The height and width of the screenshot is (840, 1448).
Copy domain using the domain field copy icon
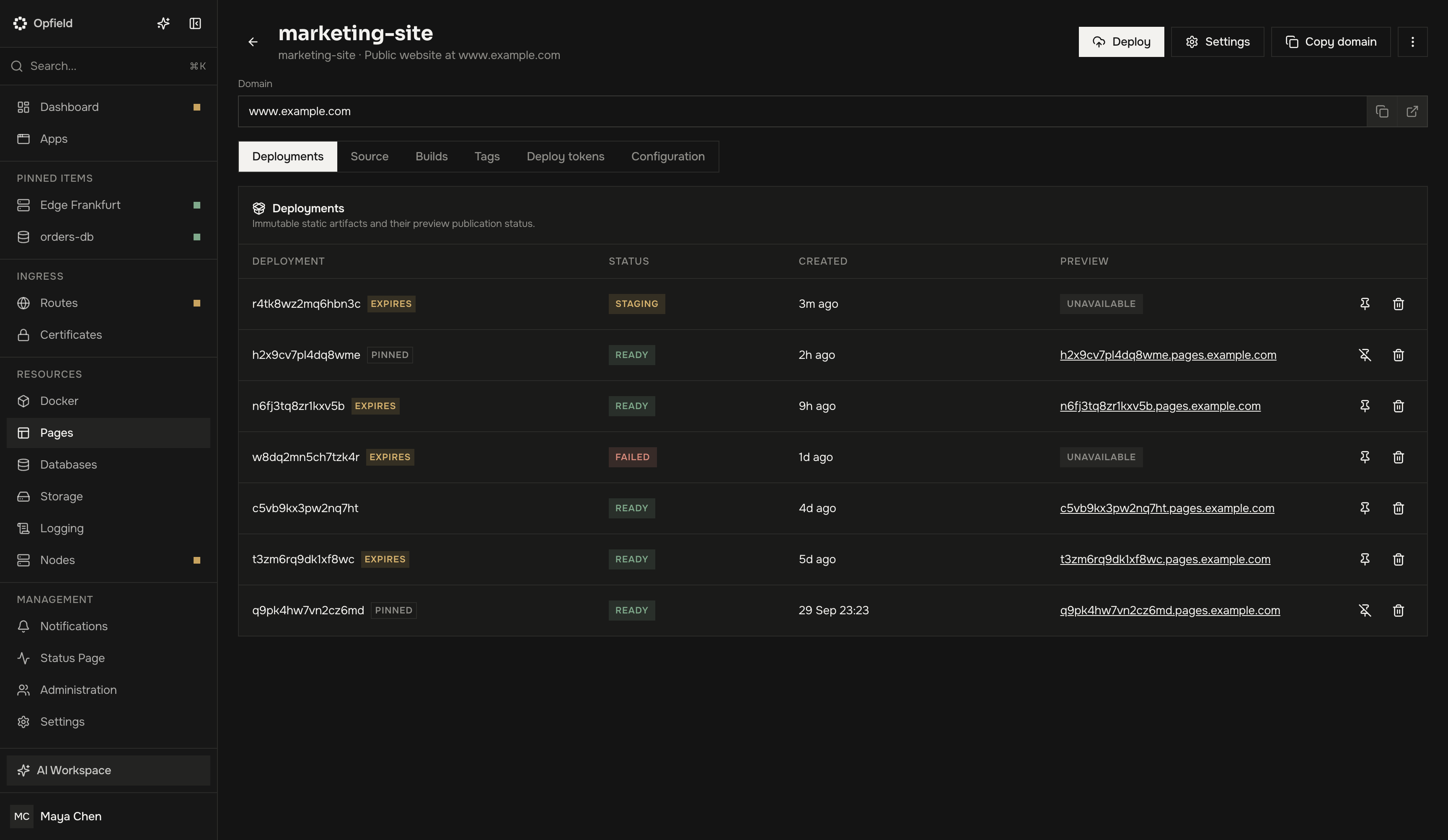click(1382, 111)
